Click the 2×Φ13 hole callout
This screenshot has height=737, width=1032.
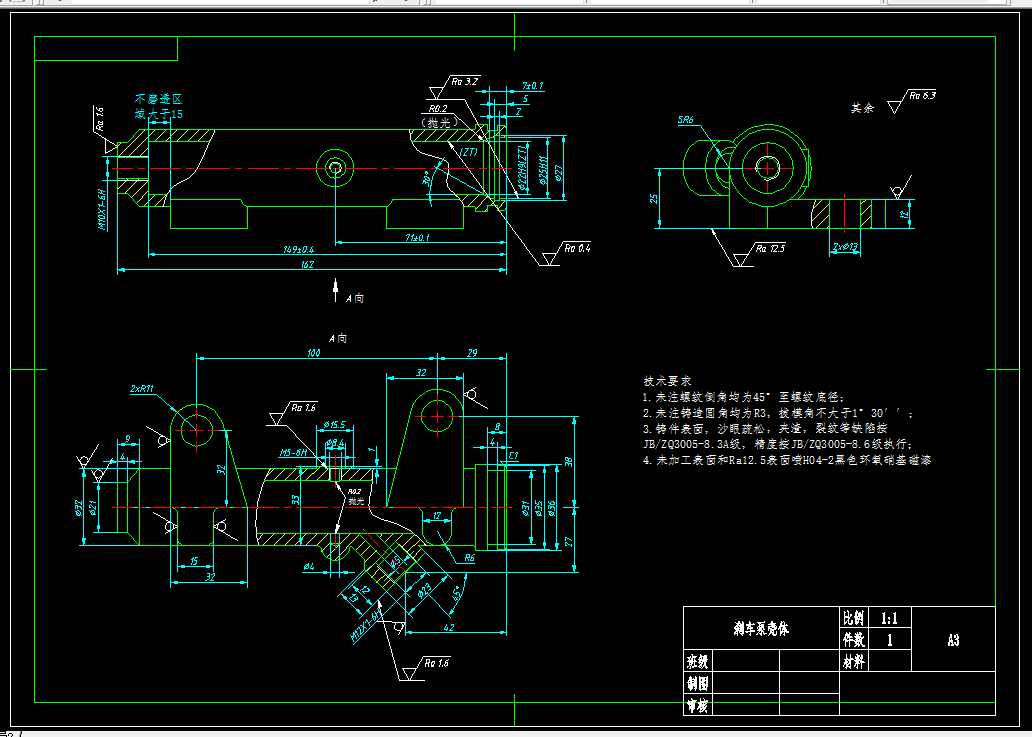pyautogui.click(x=846, y=246)
